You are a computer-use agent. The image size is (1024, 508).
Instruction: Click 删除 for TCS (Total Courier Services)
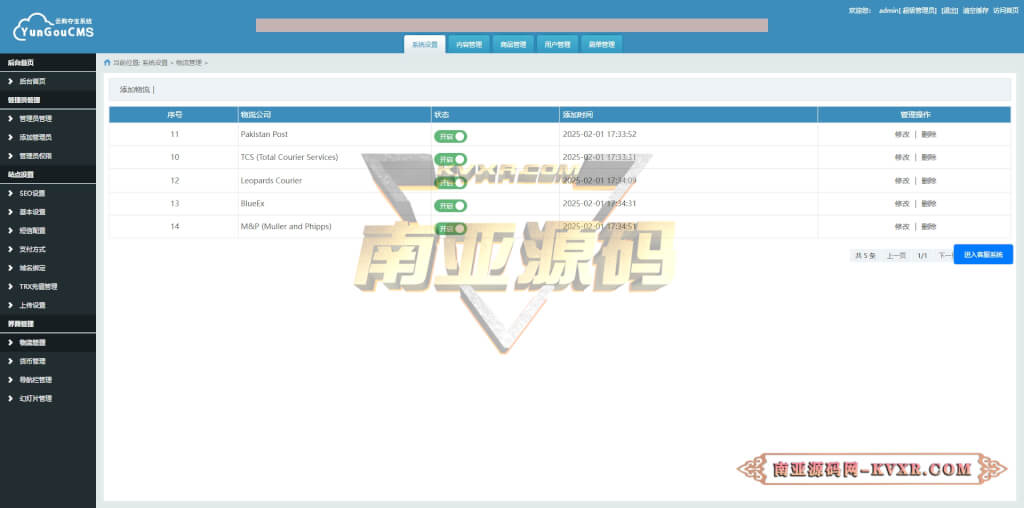click(929, 157)
